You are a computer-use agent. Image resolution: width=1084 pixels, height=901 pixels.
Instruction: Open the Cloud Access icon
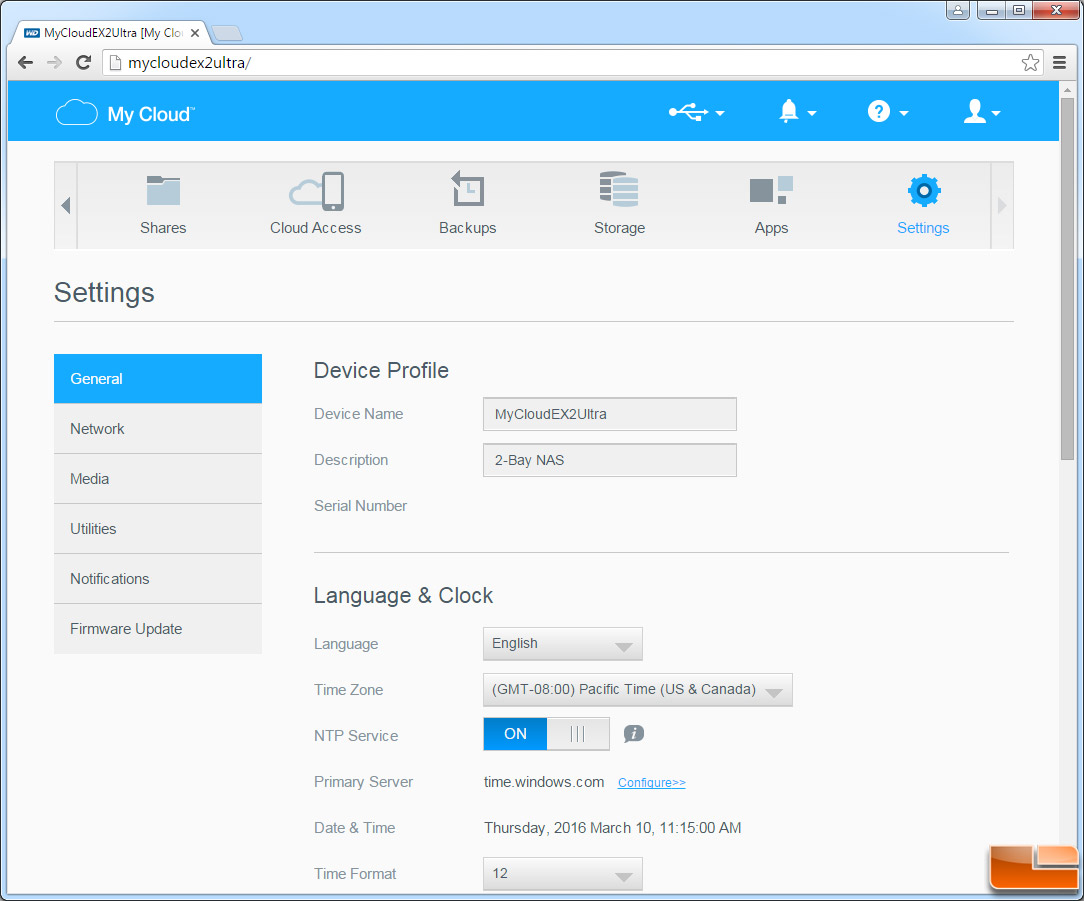(316, 191)
